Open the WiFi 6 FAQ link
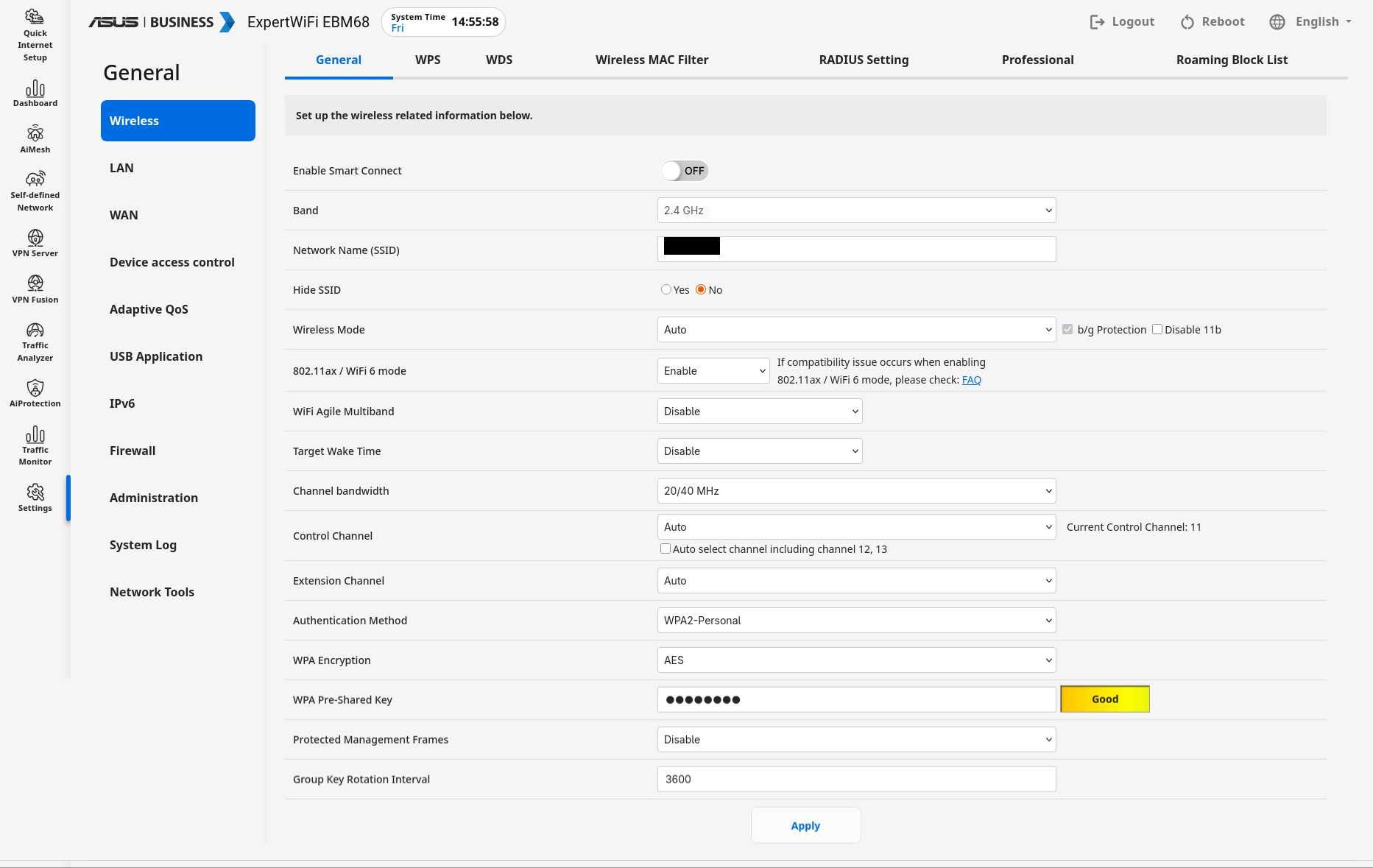Image resolution: width=1373 pixels, height=868 pixels. point(971,380)
